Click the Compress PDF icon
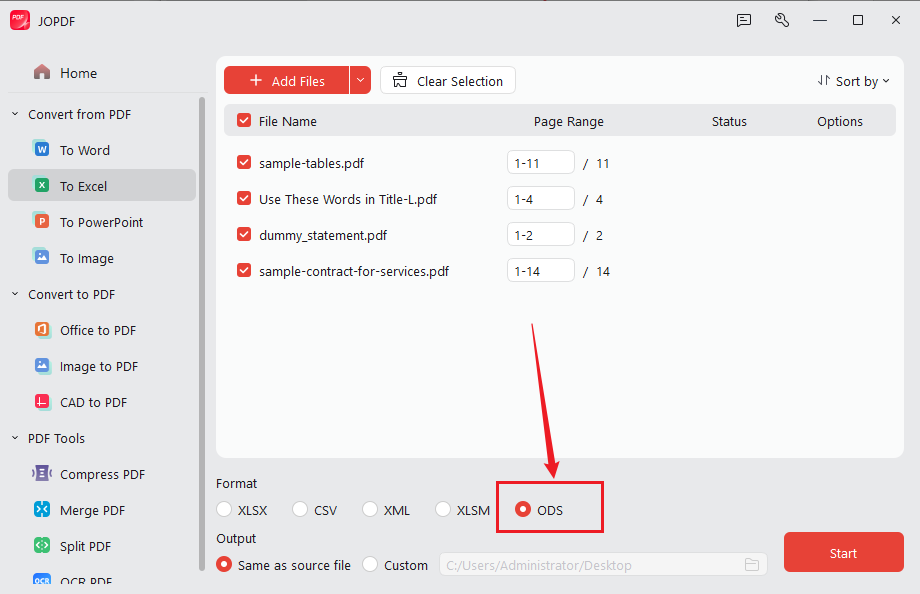The height and width of the screenshot is (594, 920). coord(42,473)
